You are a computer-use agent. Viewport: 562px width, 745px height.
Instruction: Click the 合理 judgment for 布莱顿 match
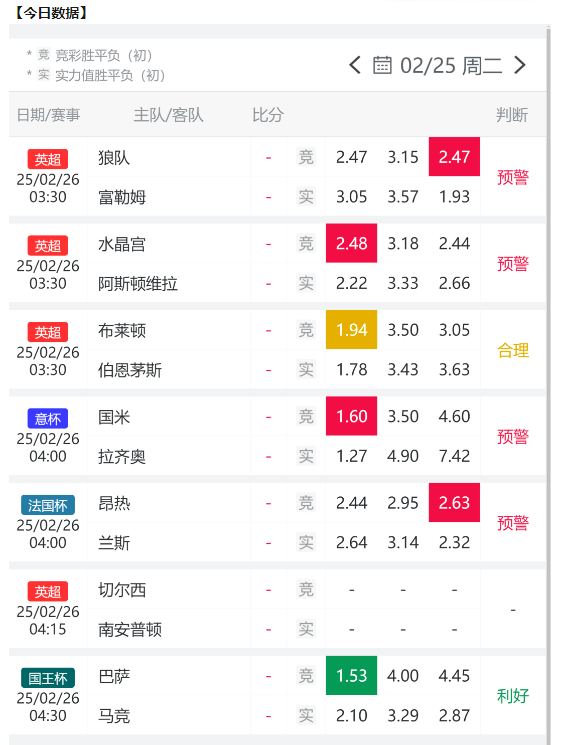point(513,350)
